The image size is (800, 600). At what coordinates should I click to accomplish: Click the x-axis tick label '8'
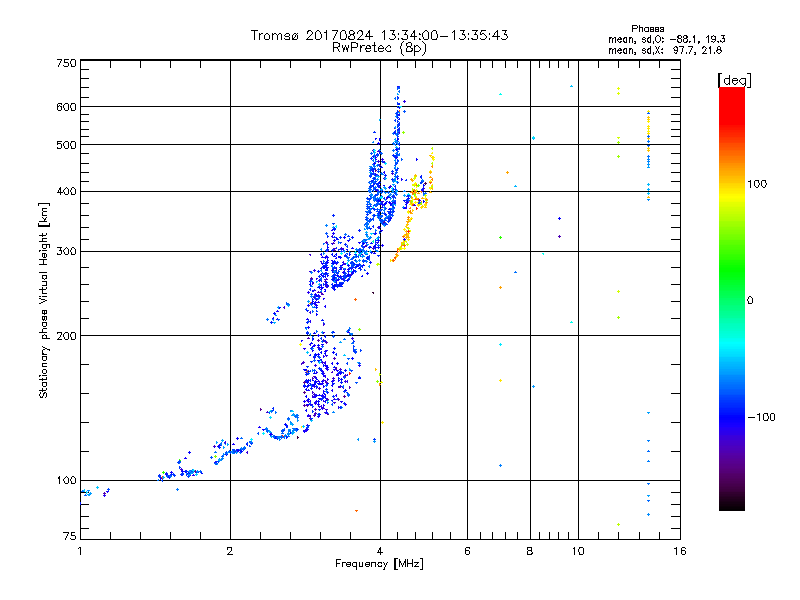click(x=530, y=551)
